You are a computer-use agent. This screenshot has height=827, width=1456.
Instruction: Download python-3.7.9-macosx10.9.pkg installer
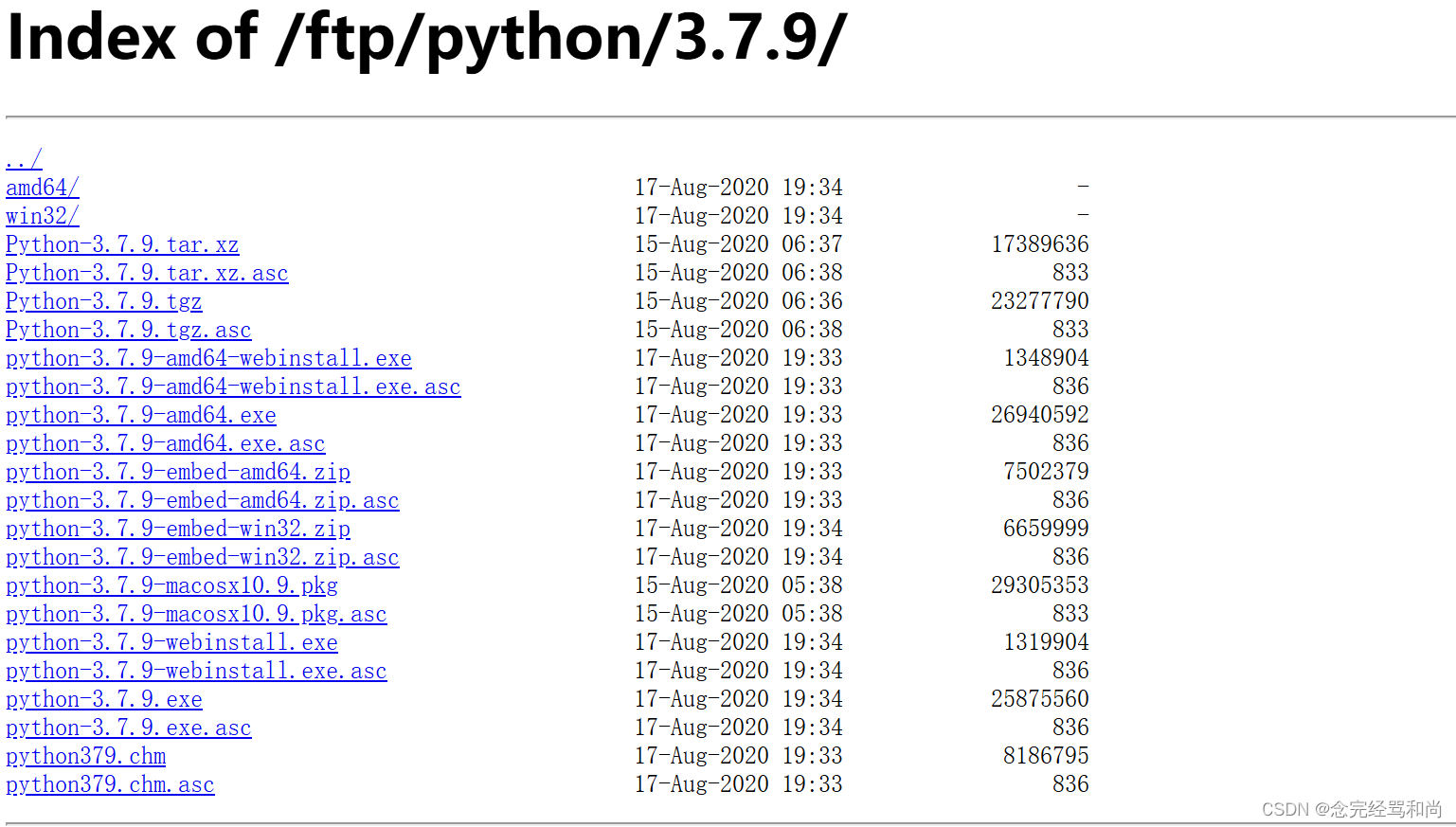tap(171, 585)
